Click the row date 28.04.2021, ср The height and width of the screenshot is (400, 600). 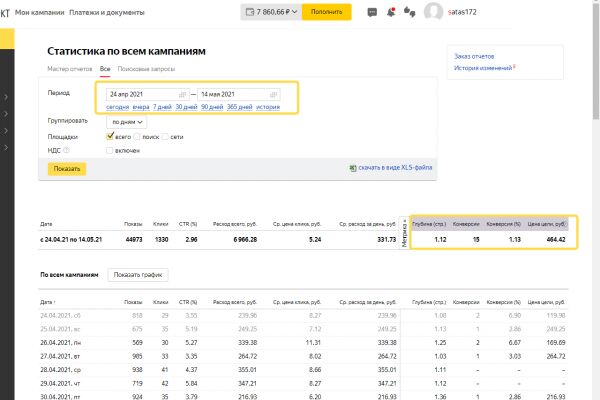tap(60, 370)
